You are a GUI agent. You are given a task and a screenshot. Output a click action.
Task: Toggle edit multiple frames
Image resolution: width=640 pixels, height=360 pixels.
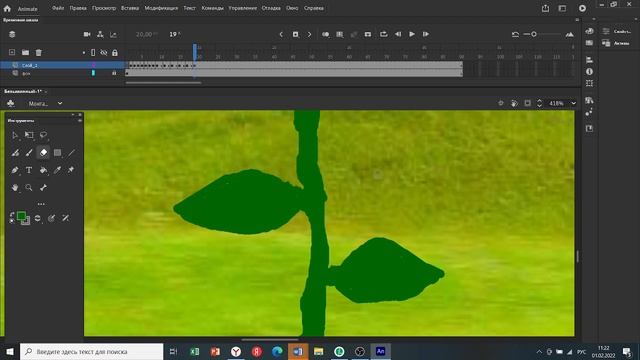(x=340, y=35)
